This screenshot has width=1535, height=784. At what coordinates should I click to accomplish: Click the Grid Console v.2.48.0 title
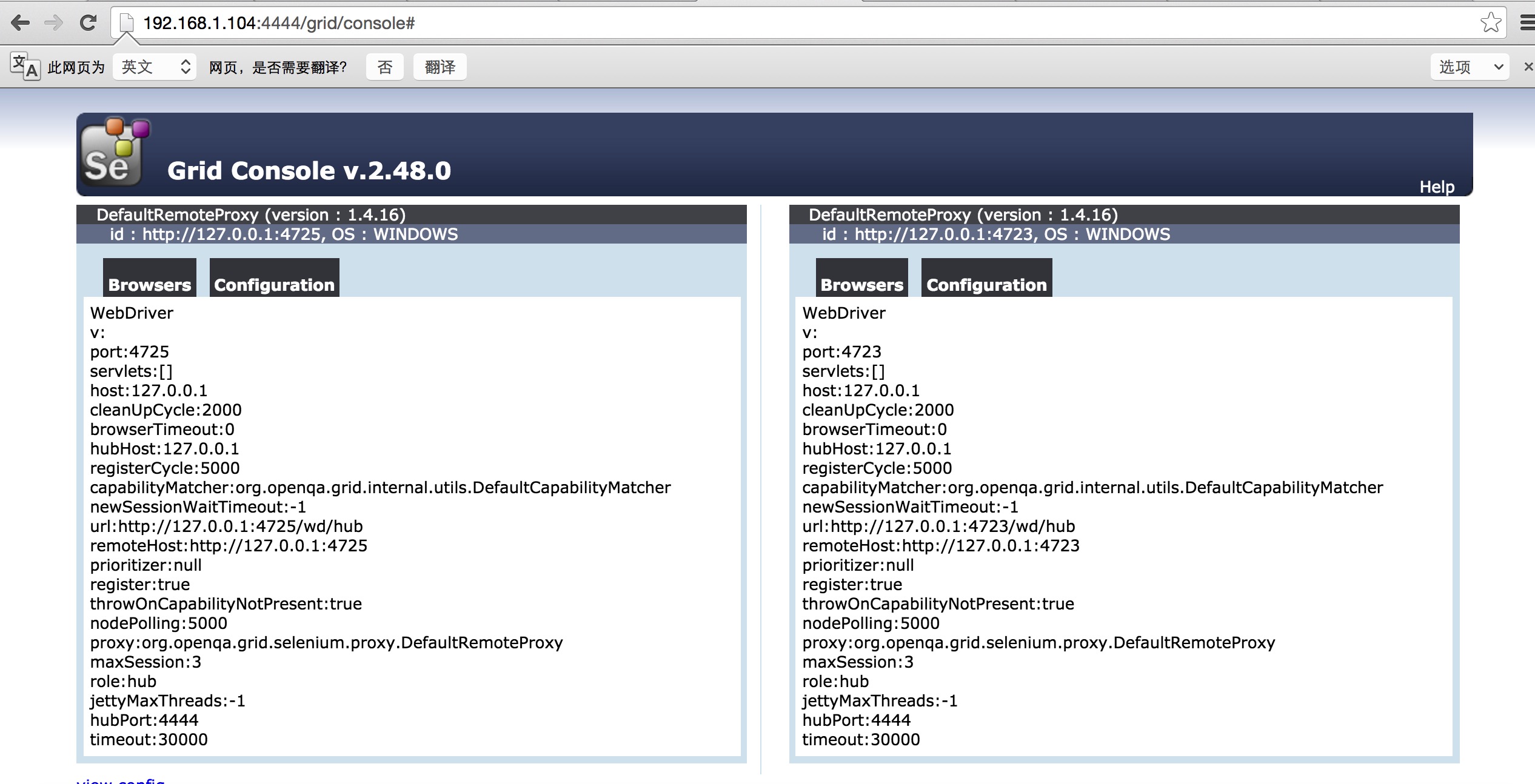click(309, 171)
